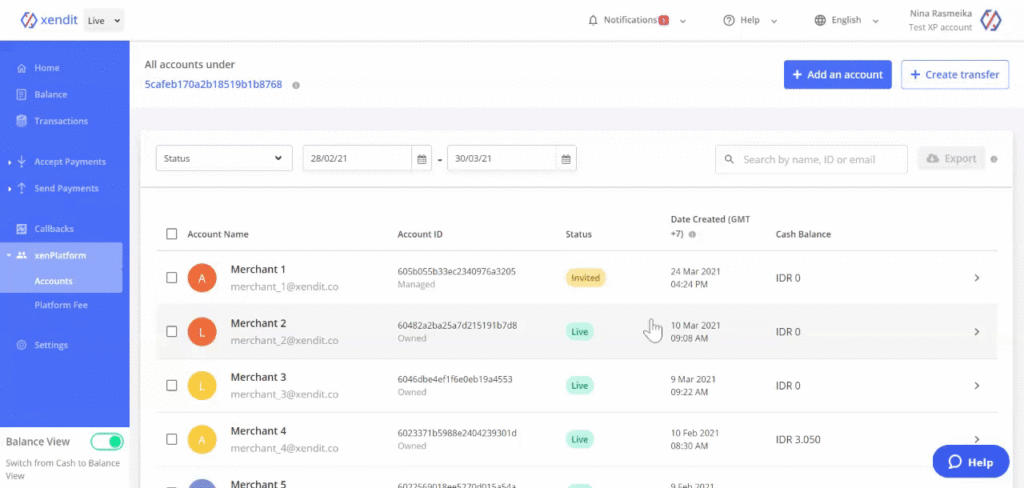Click account ID 605b055b33ec2340976a3205
1024x488 pixels.
[x=456, y=271]
